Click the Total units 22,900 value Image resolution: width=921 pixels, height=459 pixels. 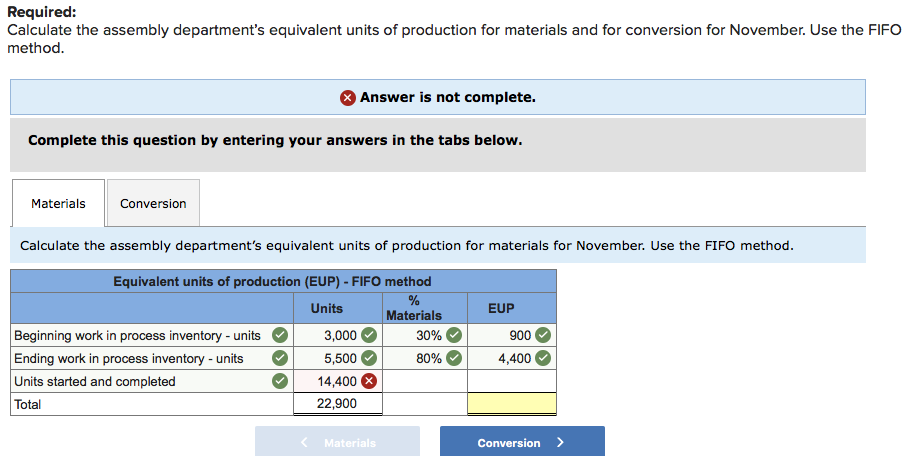point(337,404)
